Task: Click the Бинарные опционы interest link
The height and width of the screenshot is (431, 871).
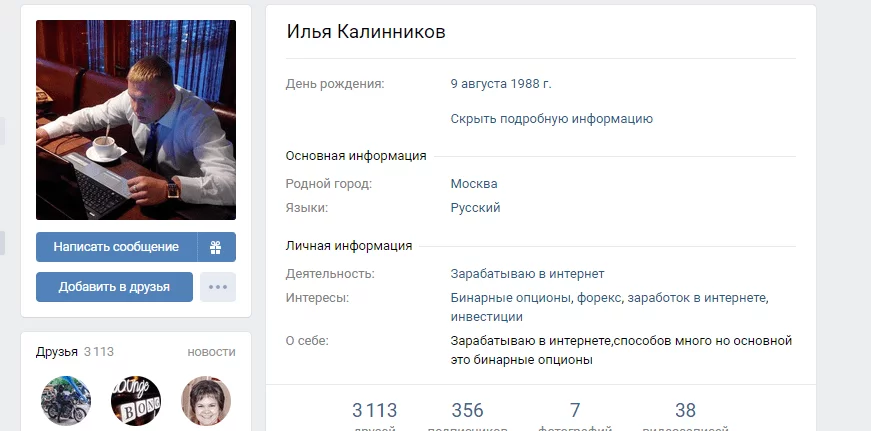Action: pos(510,298)
